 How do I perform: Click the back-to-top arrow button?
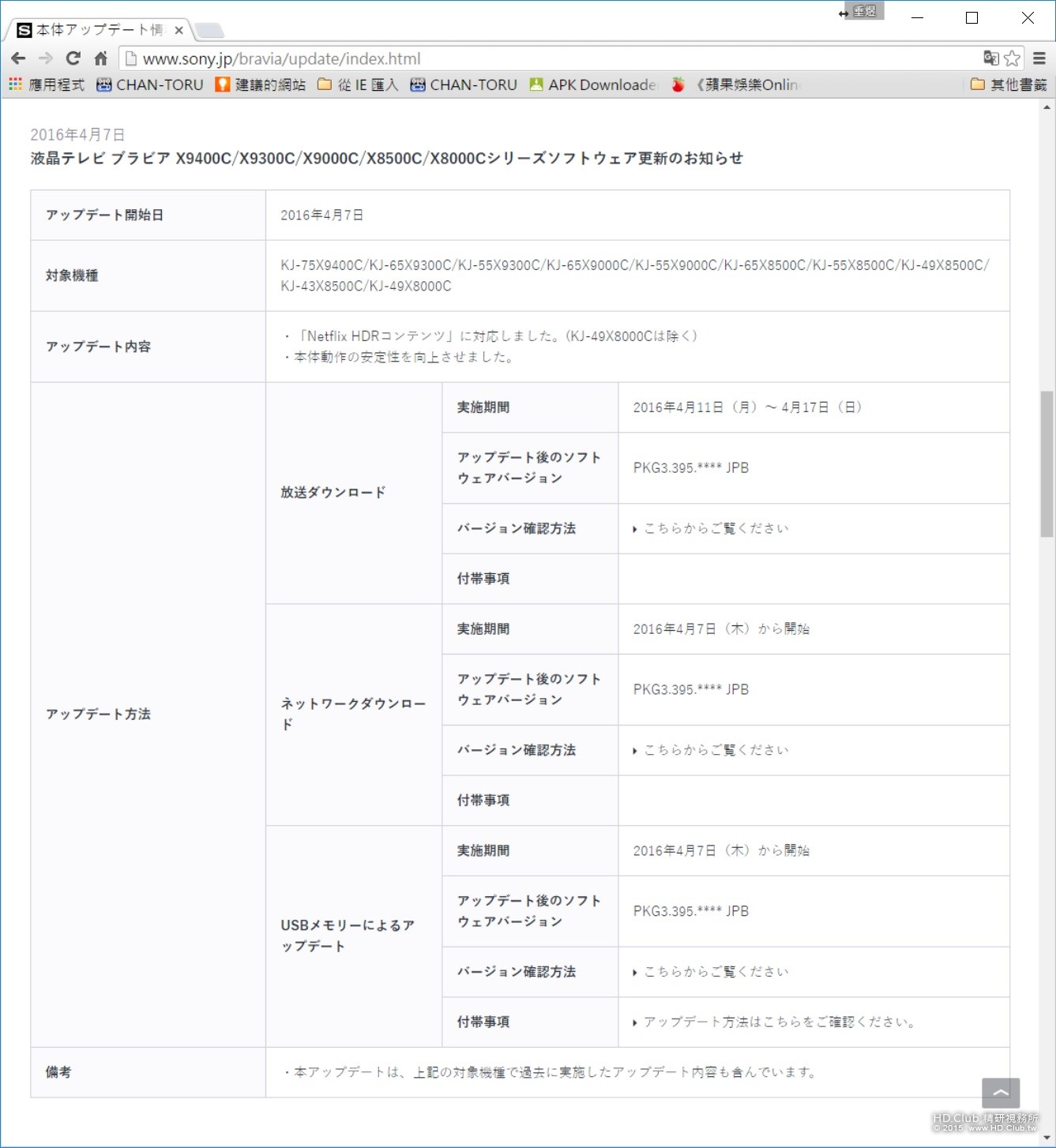[1001, 1094]
